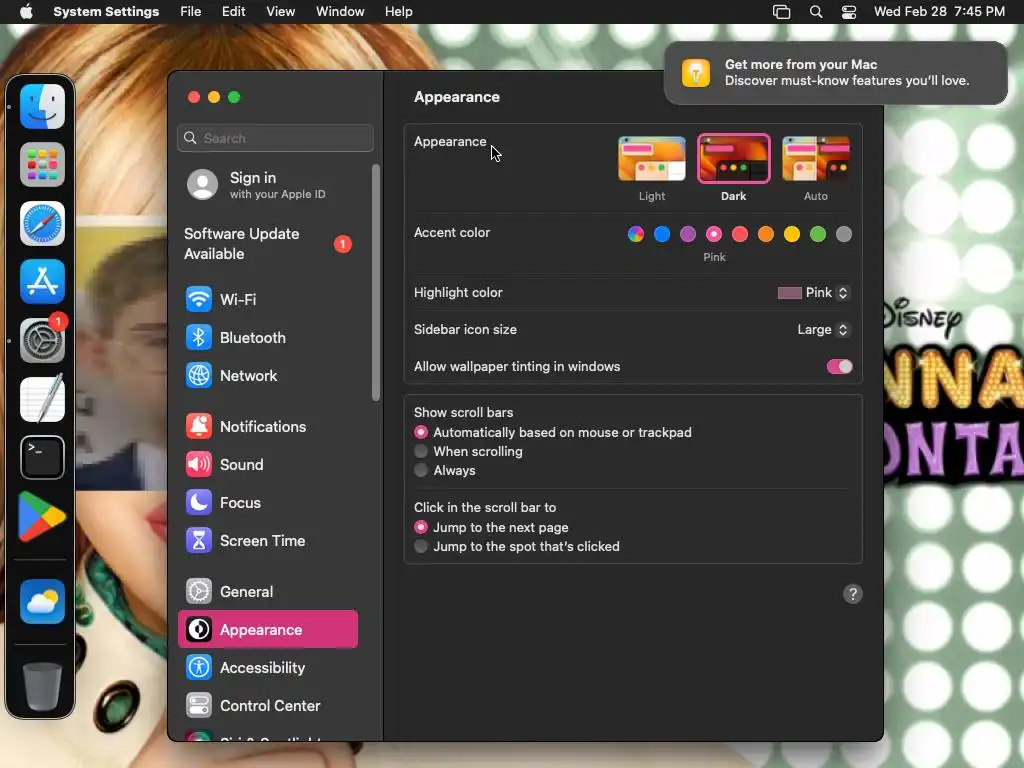Open Google Play icon in Dock
Viewport: 1024px width, 768px height.
point(42,516)
